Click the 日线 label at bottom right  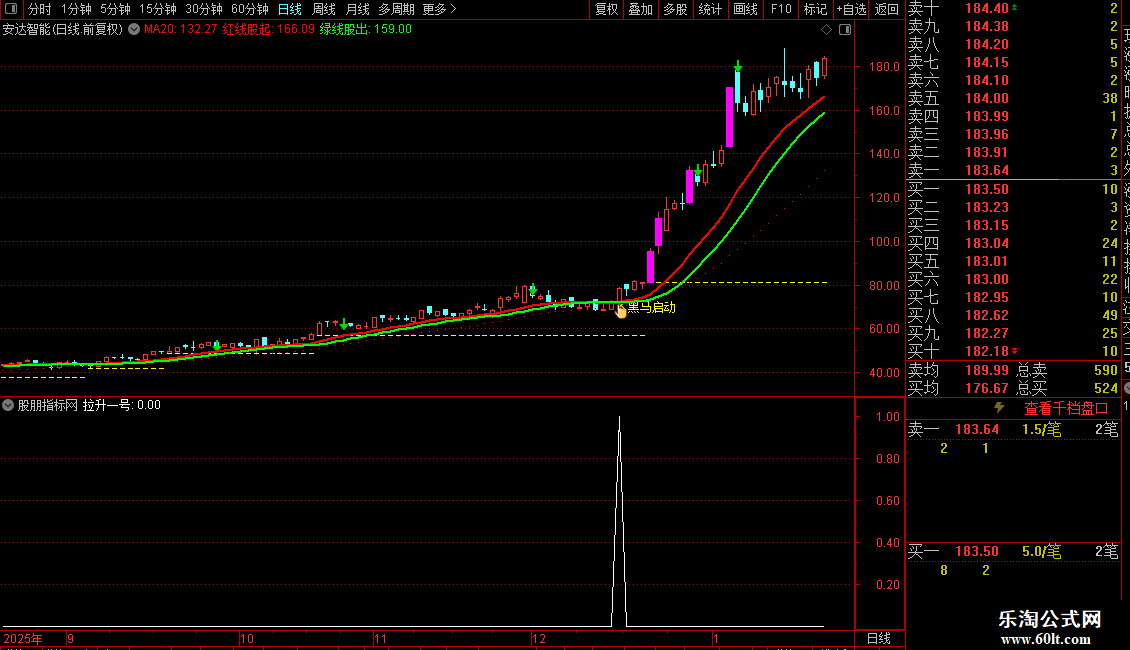click(878, 638)
